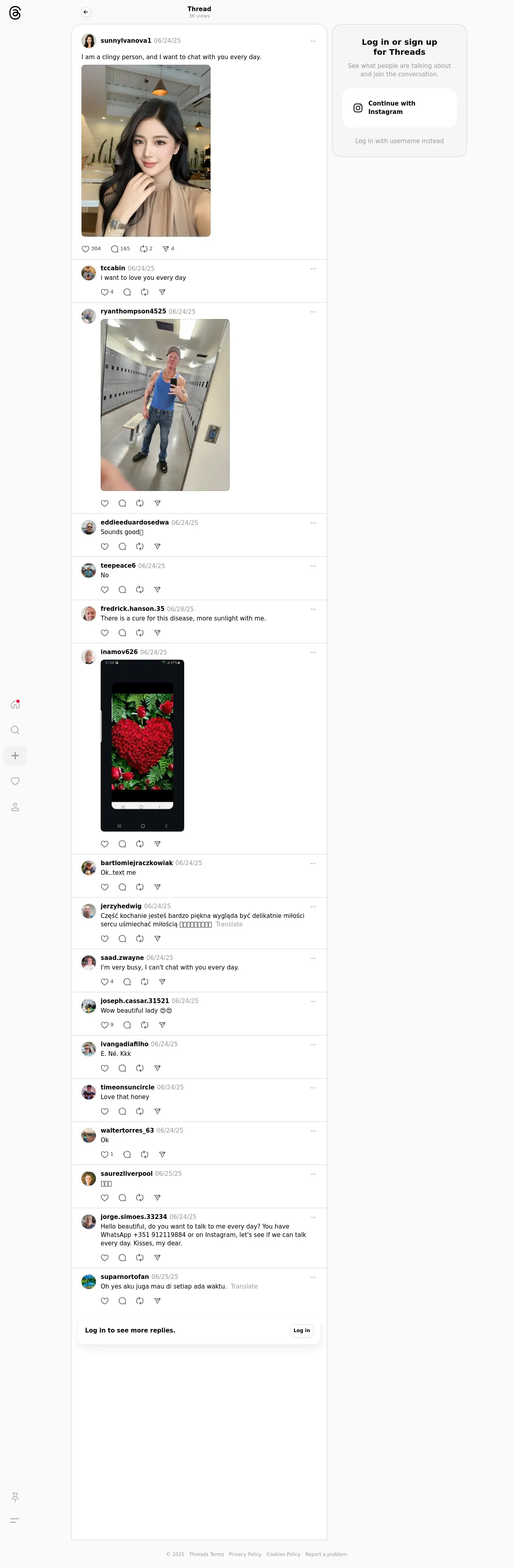The image size is (513, 1568).
Task: Click the plus create-post icon
Action: pos(15,755)
